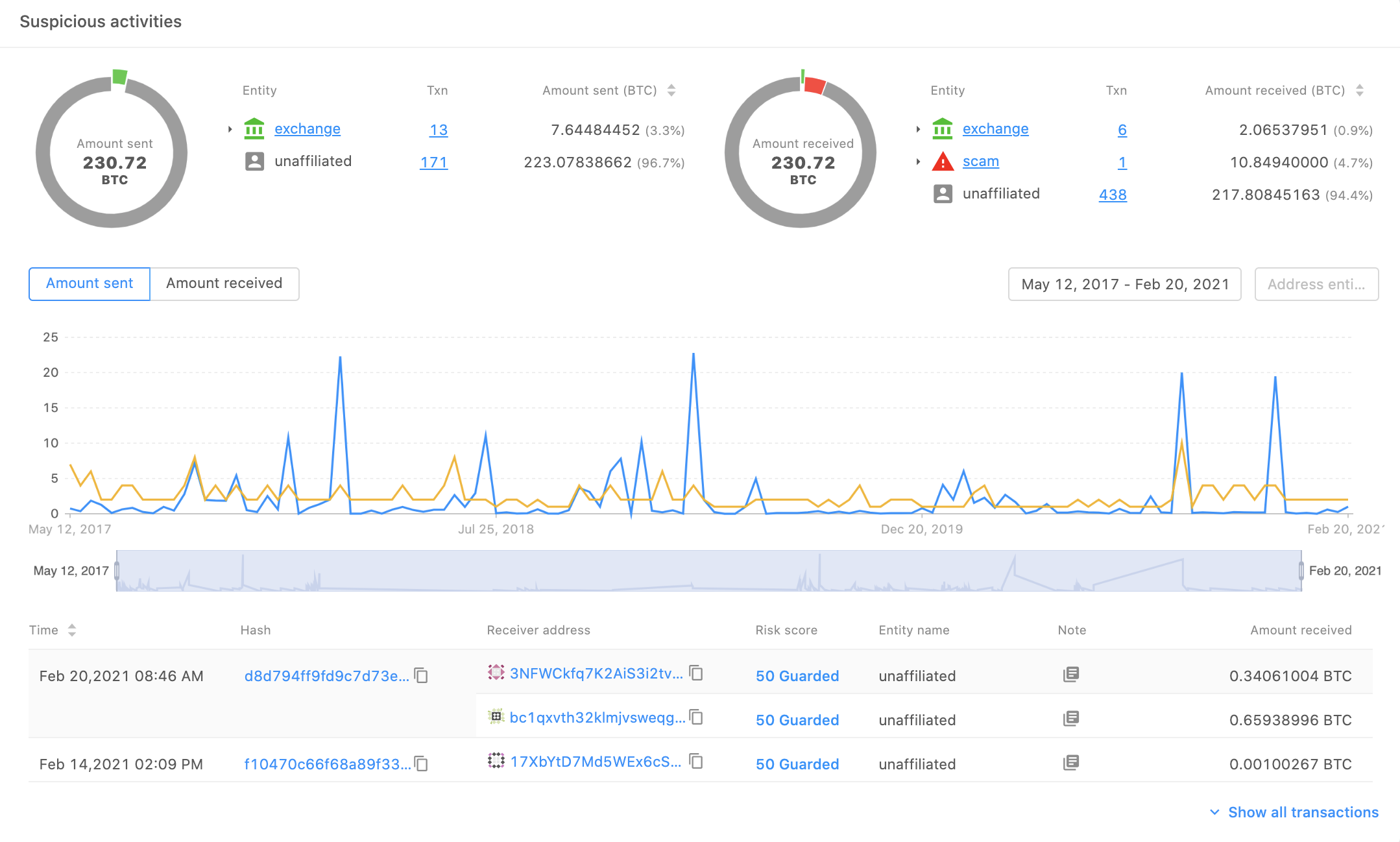Expand the exchange entity under Amount sent
1400x842 pixels.
click(230, 128)
